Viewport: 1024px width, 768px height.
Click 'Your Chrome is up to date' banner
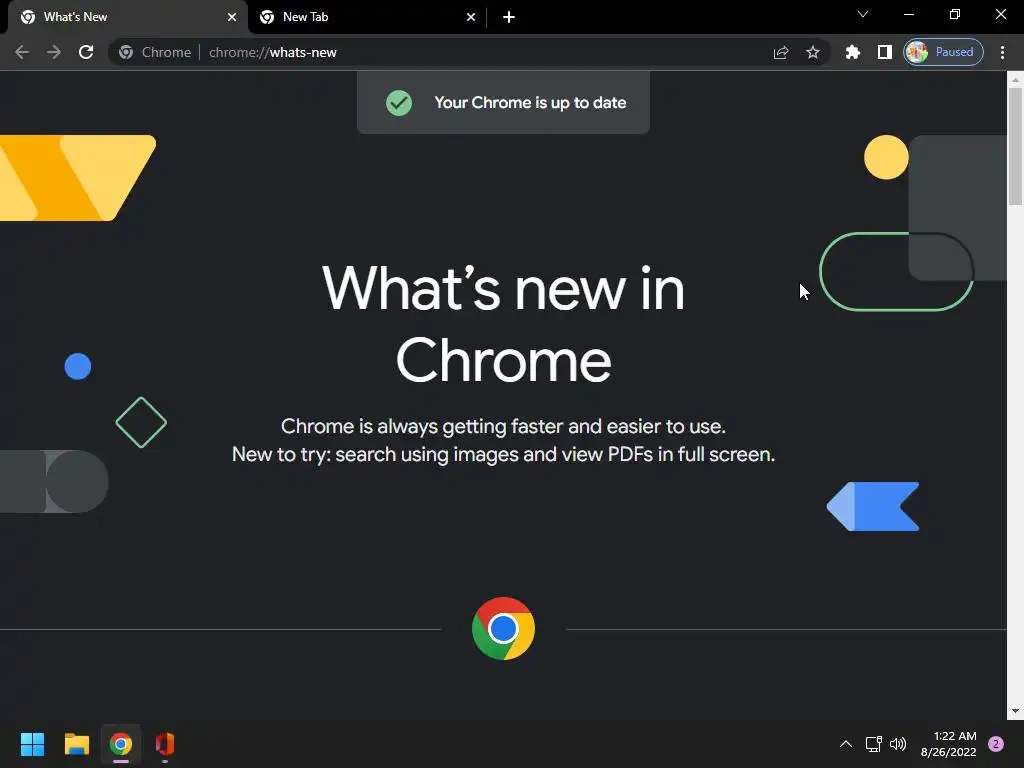click(503, 103)
